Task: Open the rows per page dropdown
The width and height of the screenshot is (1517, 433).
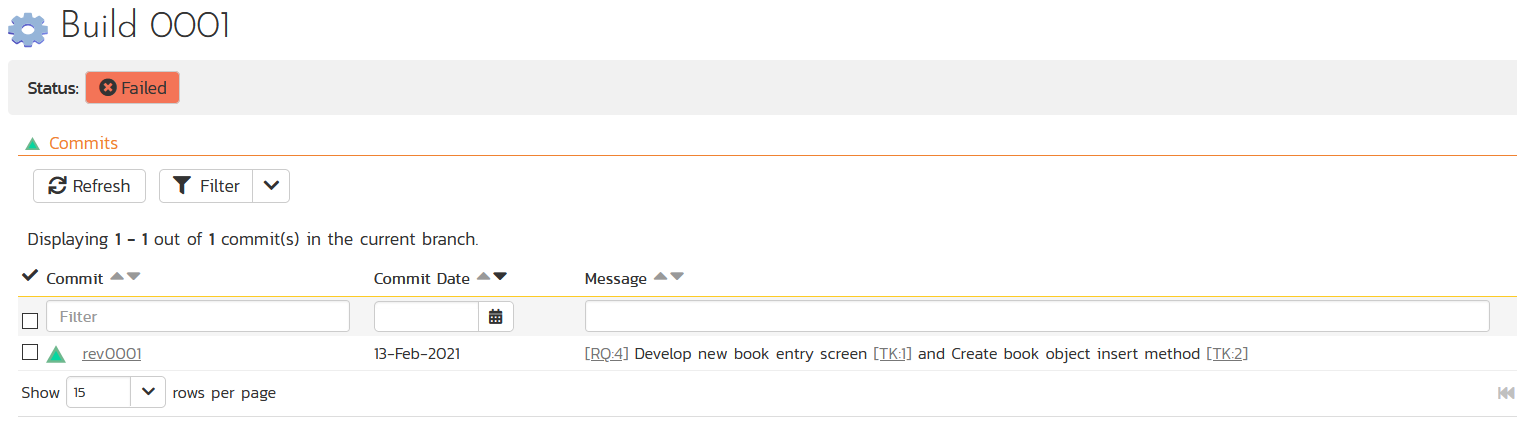Action: [x=116, y=393]
